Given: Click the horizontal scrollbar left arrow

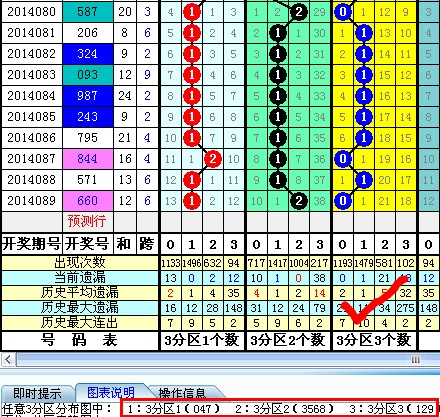Looking at the screenshot, I should [8, 360].
